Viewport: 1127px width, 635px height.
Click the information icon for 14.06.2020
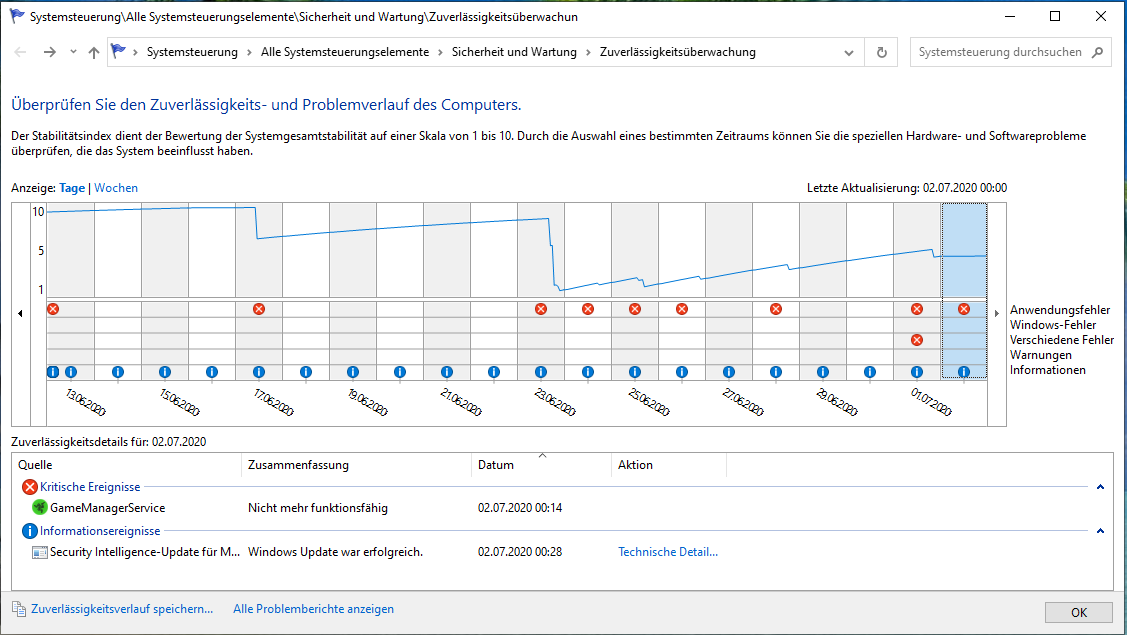pos(118,372)
